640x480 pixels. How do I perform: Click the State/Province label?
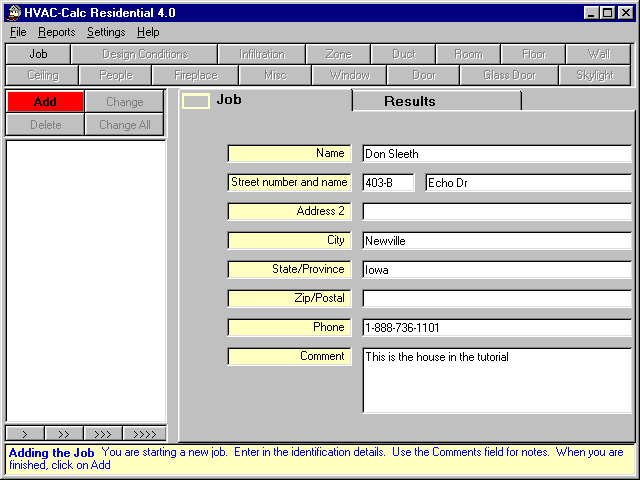tap(289, 269)
